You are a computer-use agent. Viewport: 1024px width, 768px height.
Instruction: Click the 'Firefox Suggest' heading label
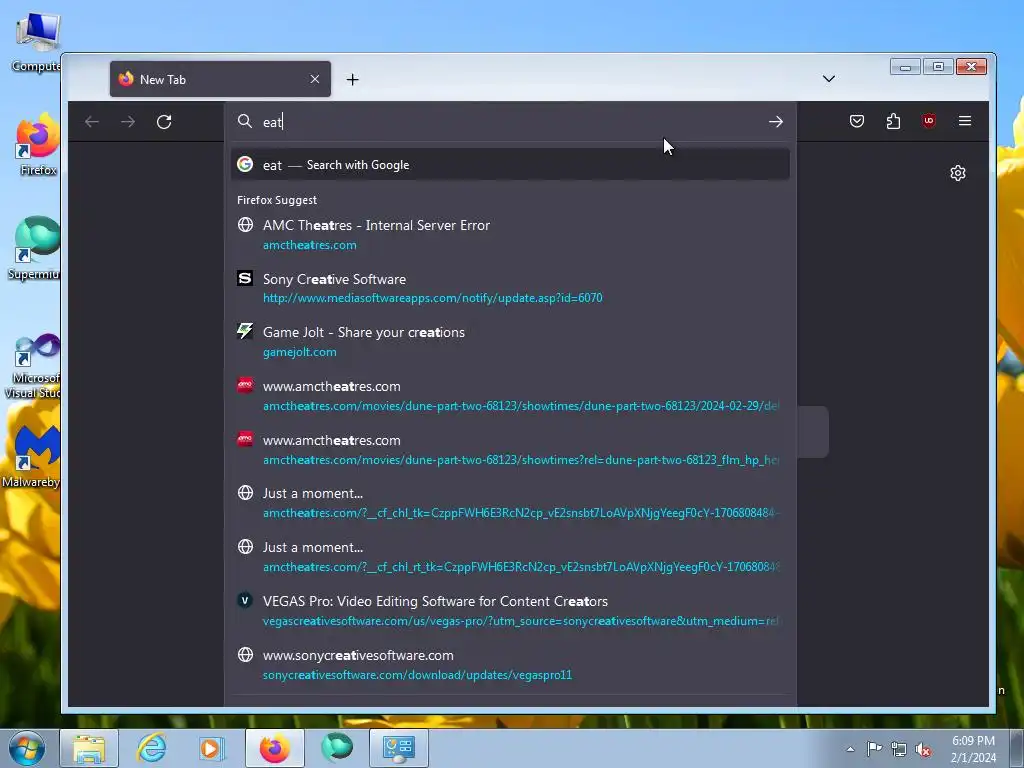pos(277,200)
